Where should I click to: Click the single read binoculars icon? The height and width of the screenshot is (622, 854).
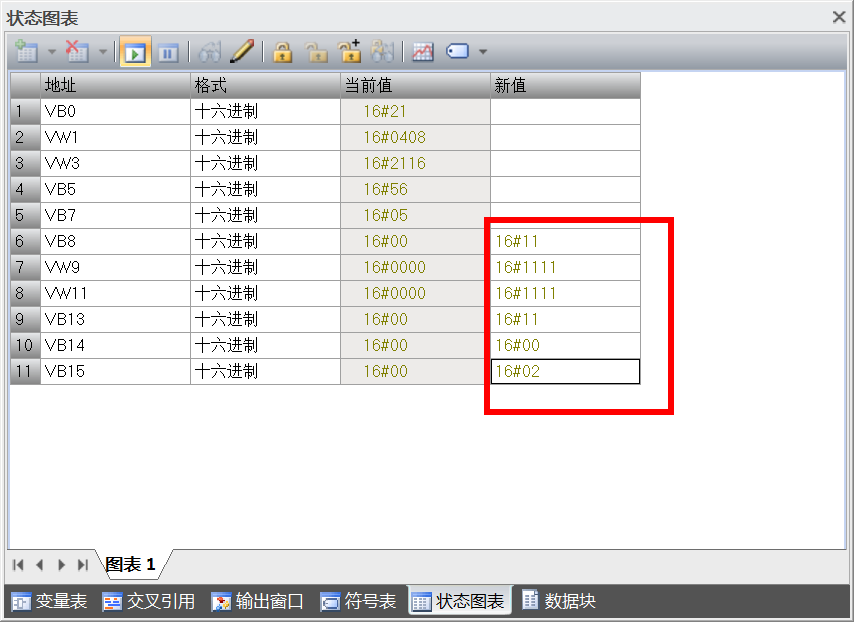(x=210, y=52)
